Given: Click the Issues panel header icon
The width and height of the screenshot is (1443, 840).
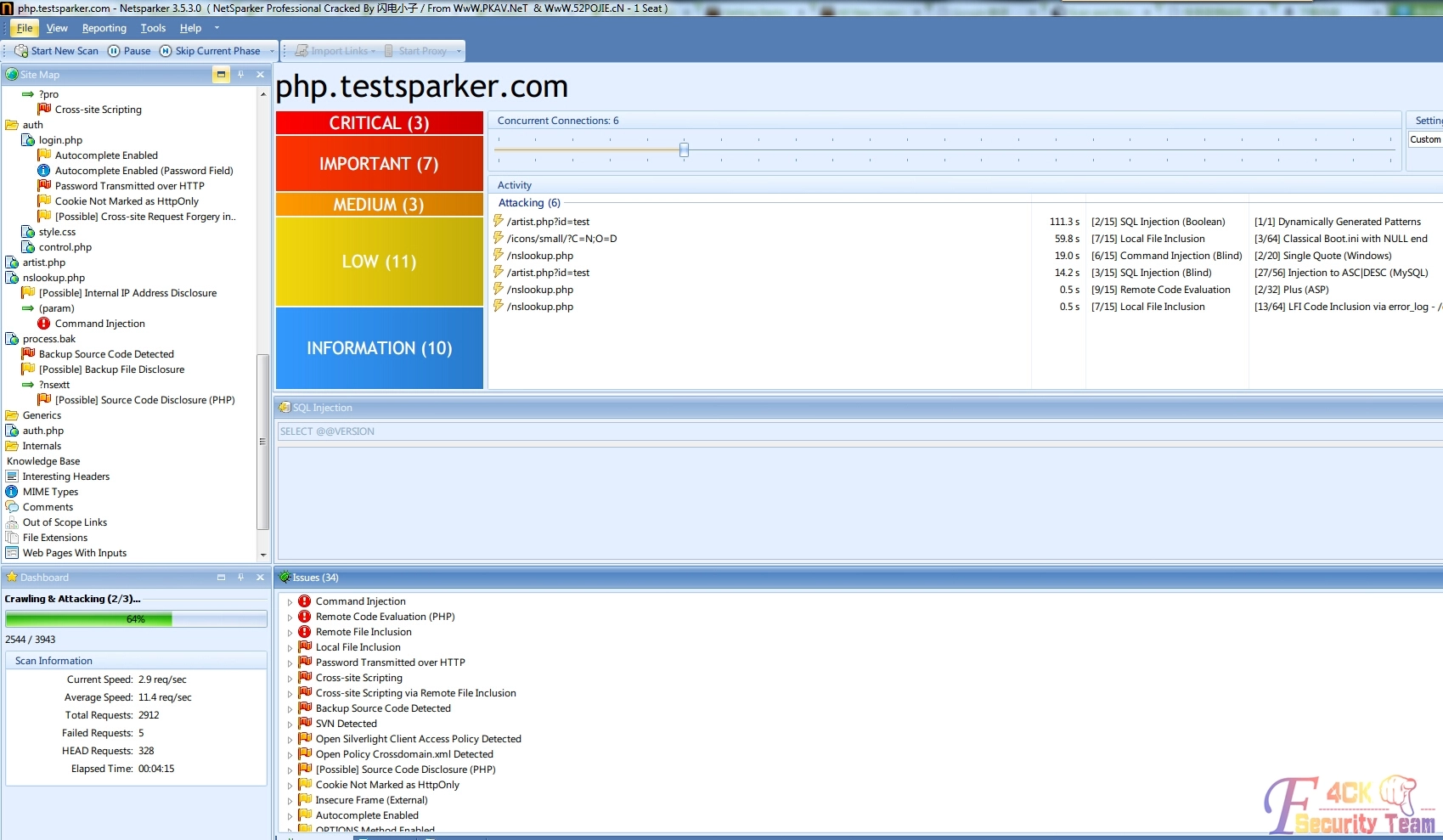Looking at the screenshot, I should (x=285, y=577).
